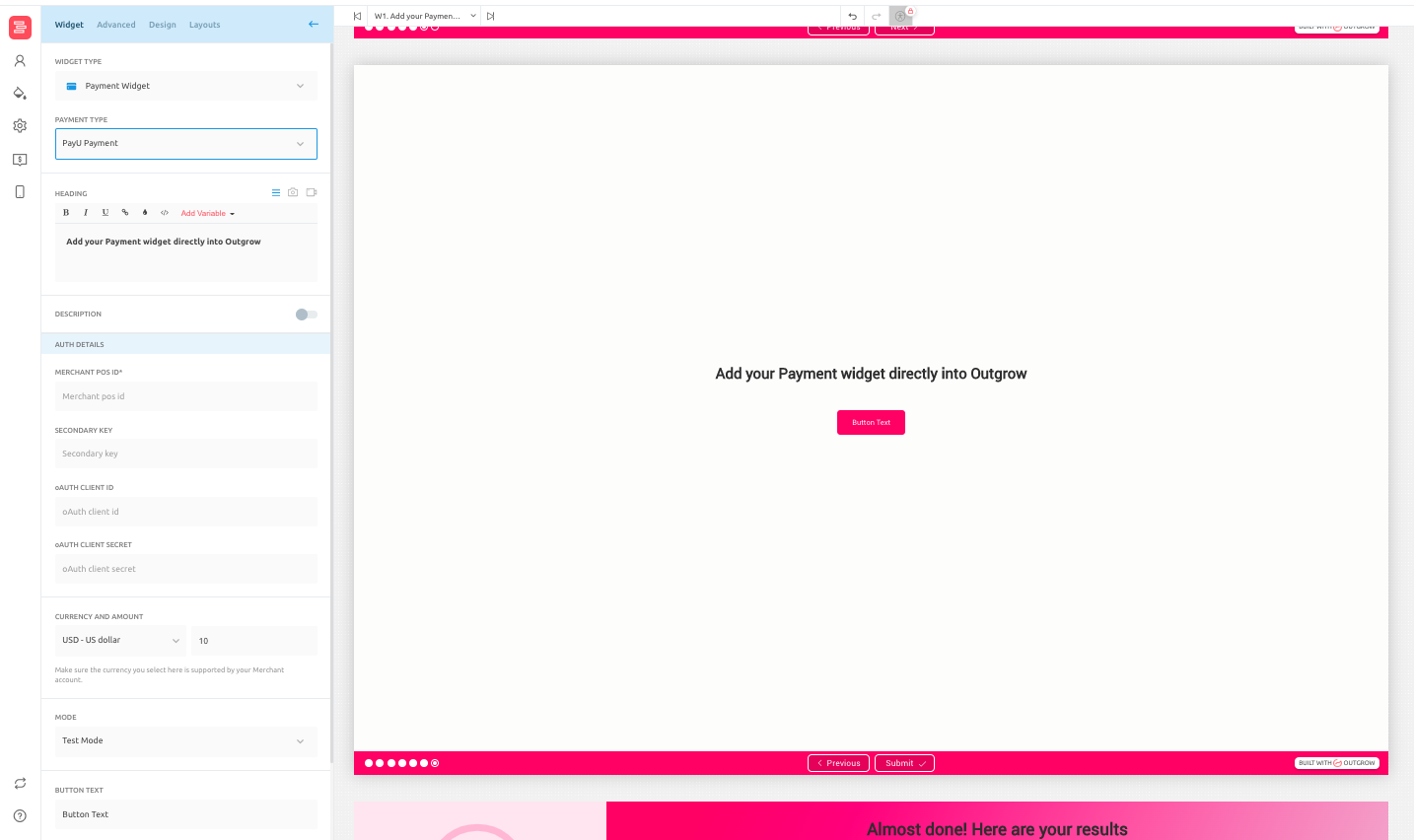Apply italic to the heading text

coord(86,213)
